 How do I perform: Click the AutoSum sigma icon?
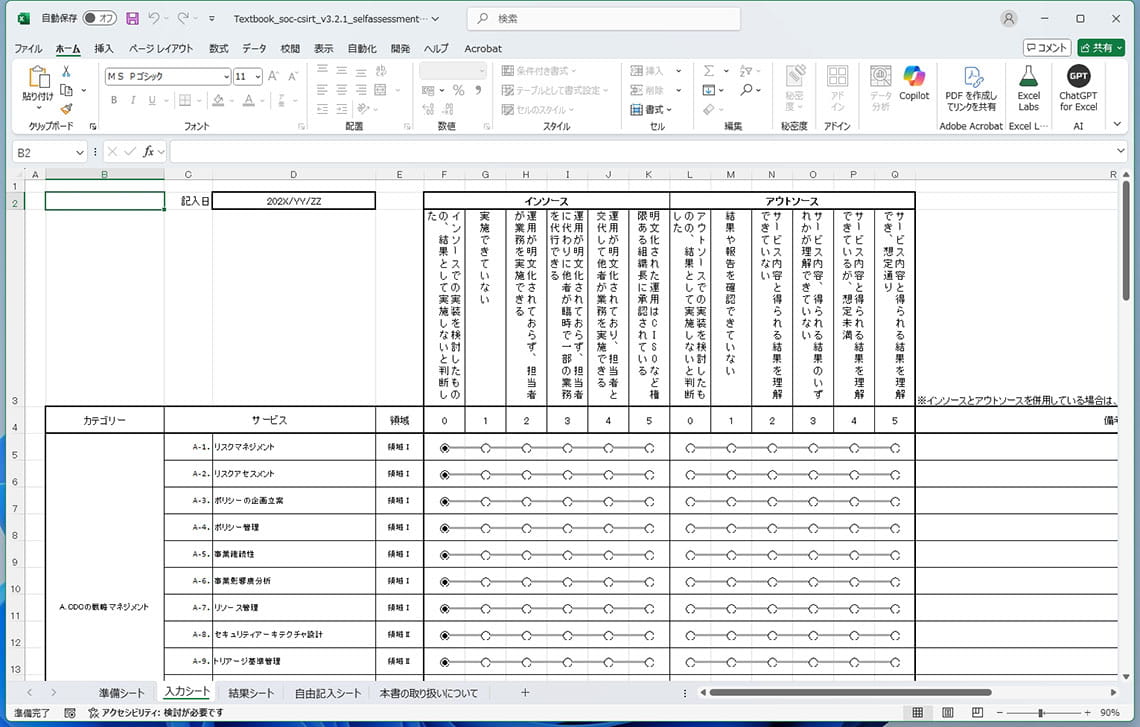(x=709, y=71)
